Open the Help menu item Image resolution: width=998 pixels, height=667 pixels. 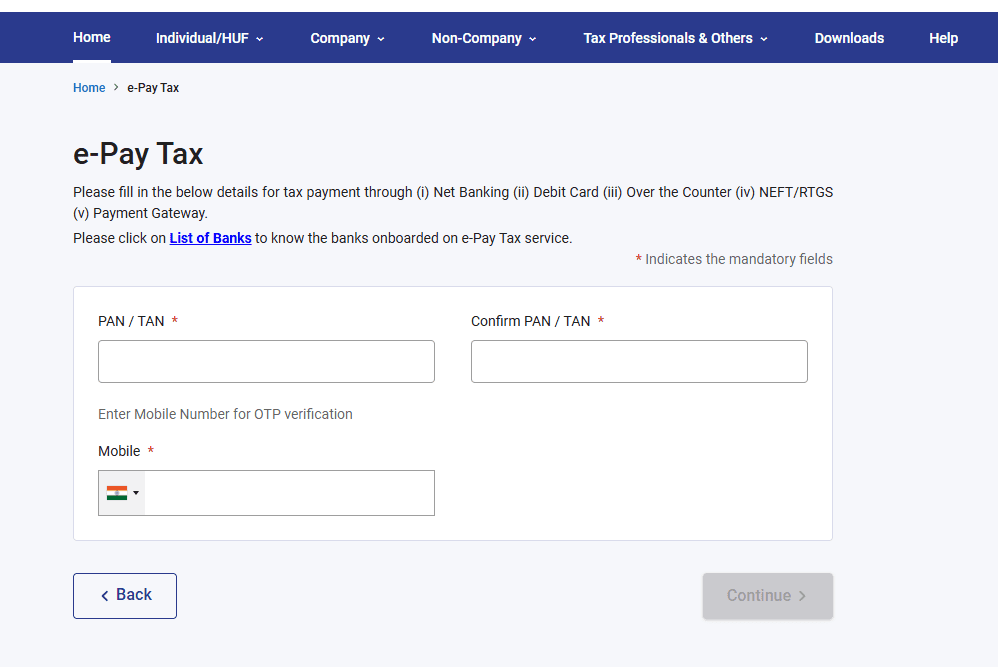pyautogui.click(x=943, y=38)
